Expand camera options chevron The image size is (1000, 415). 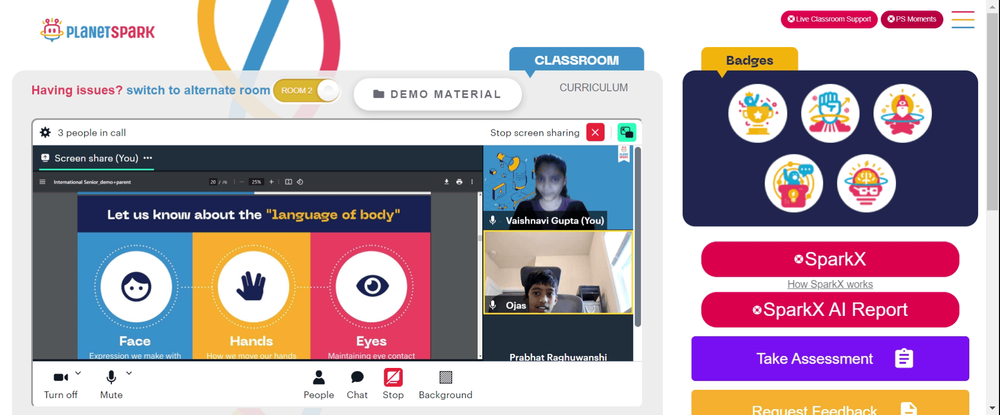pos(78,373)
